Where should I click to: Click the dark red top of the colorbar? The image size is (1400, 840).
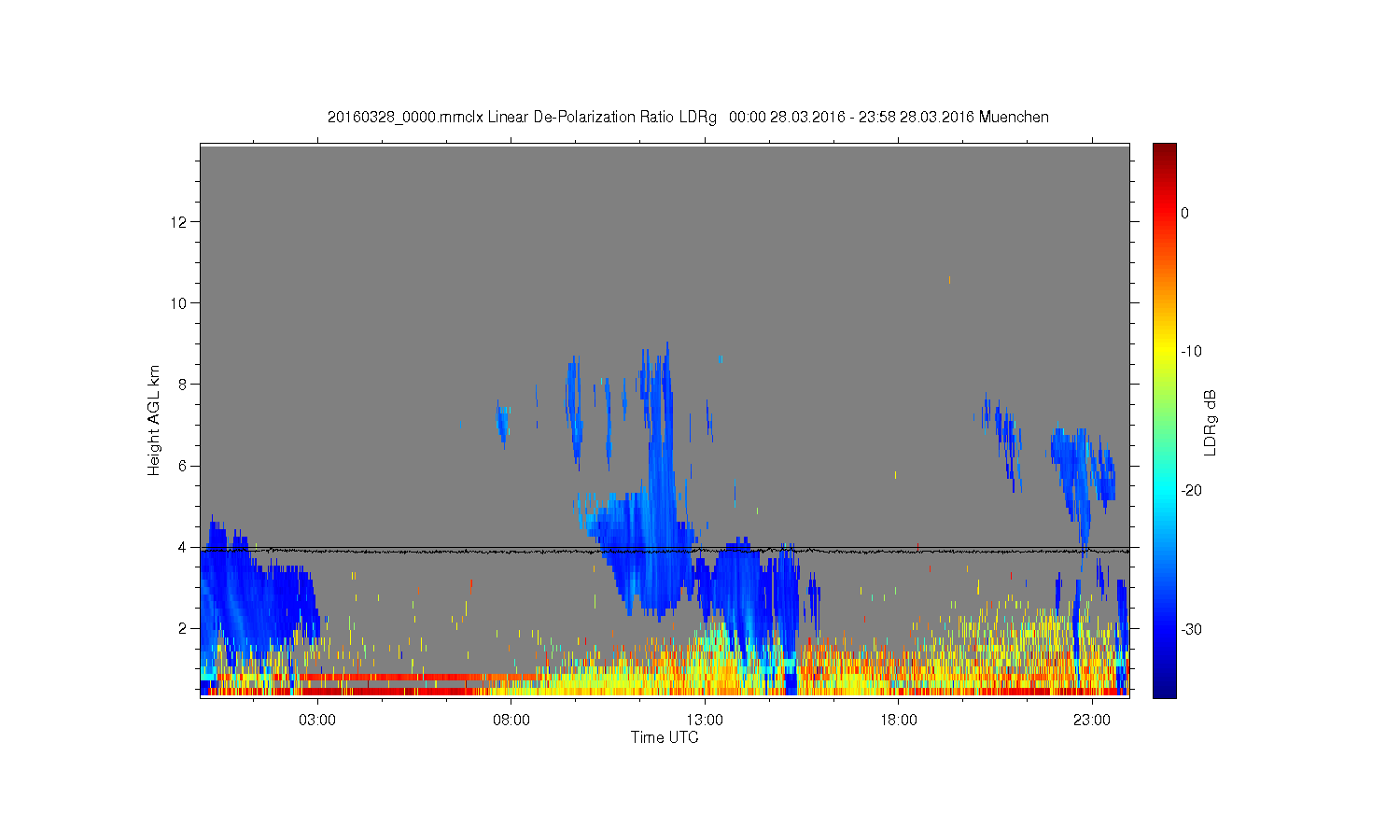(x=1164, y=152)
